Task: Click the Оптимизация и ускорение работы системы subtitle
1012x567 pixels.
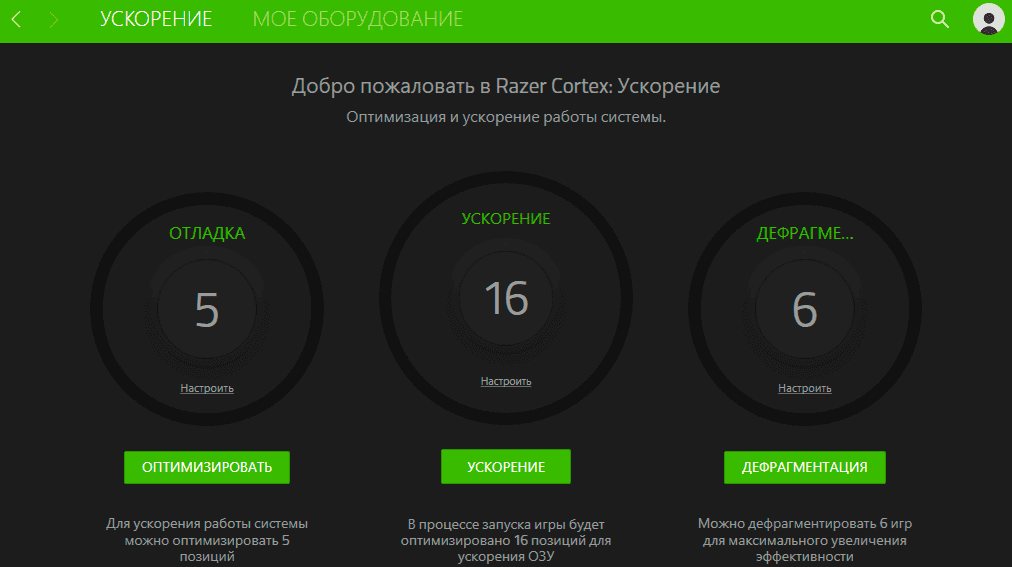Action: 505,117
